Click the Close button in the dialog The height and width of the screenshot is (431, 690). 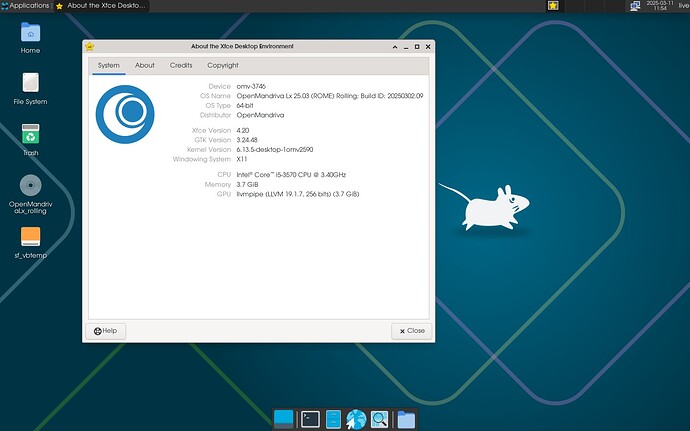pyautogui.click(x=412, y=331)
